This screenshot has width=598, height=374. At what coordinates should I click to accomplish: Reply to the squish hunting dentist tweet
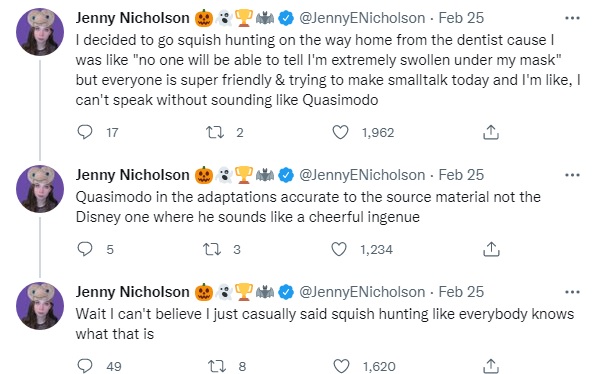(x=85, y=132)
